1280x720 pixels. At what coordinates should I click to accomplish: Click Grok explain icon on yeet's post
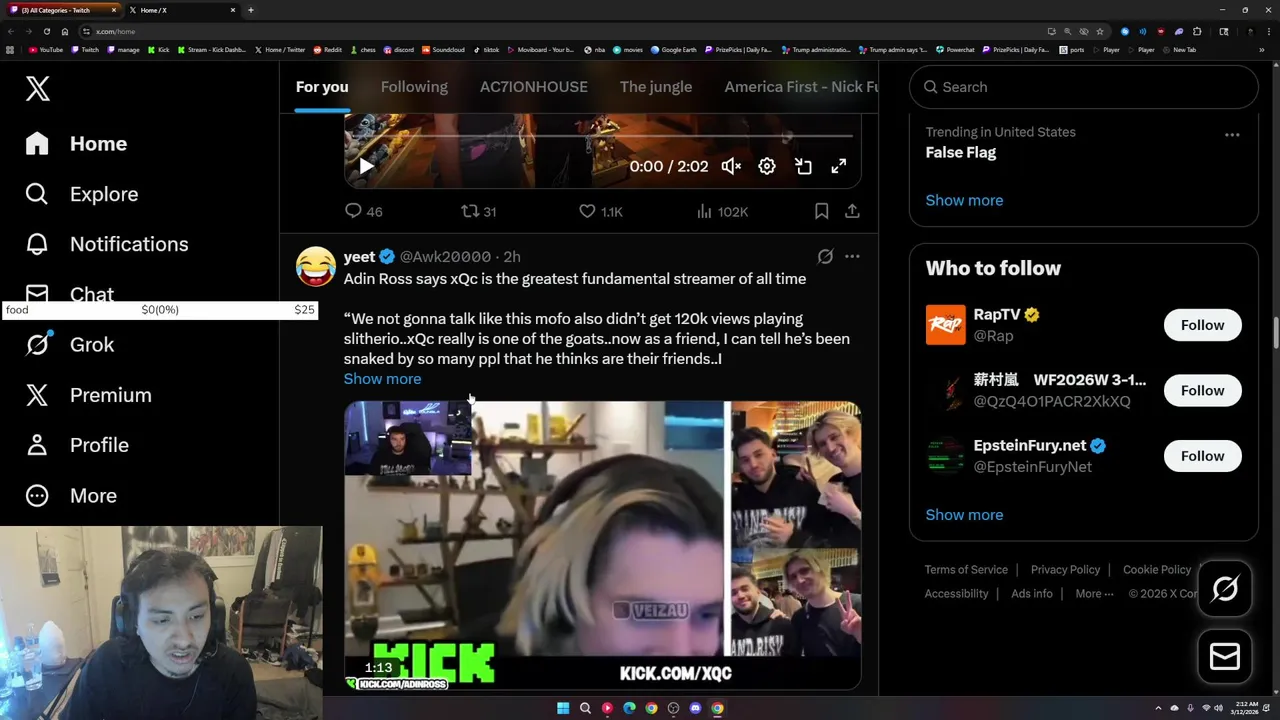tap(825, 257)
